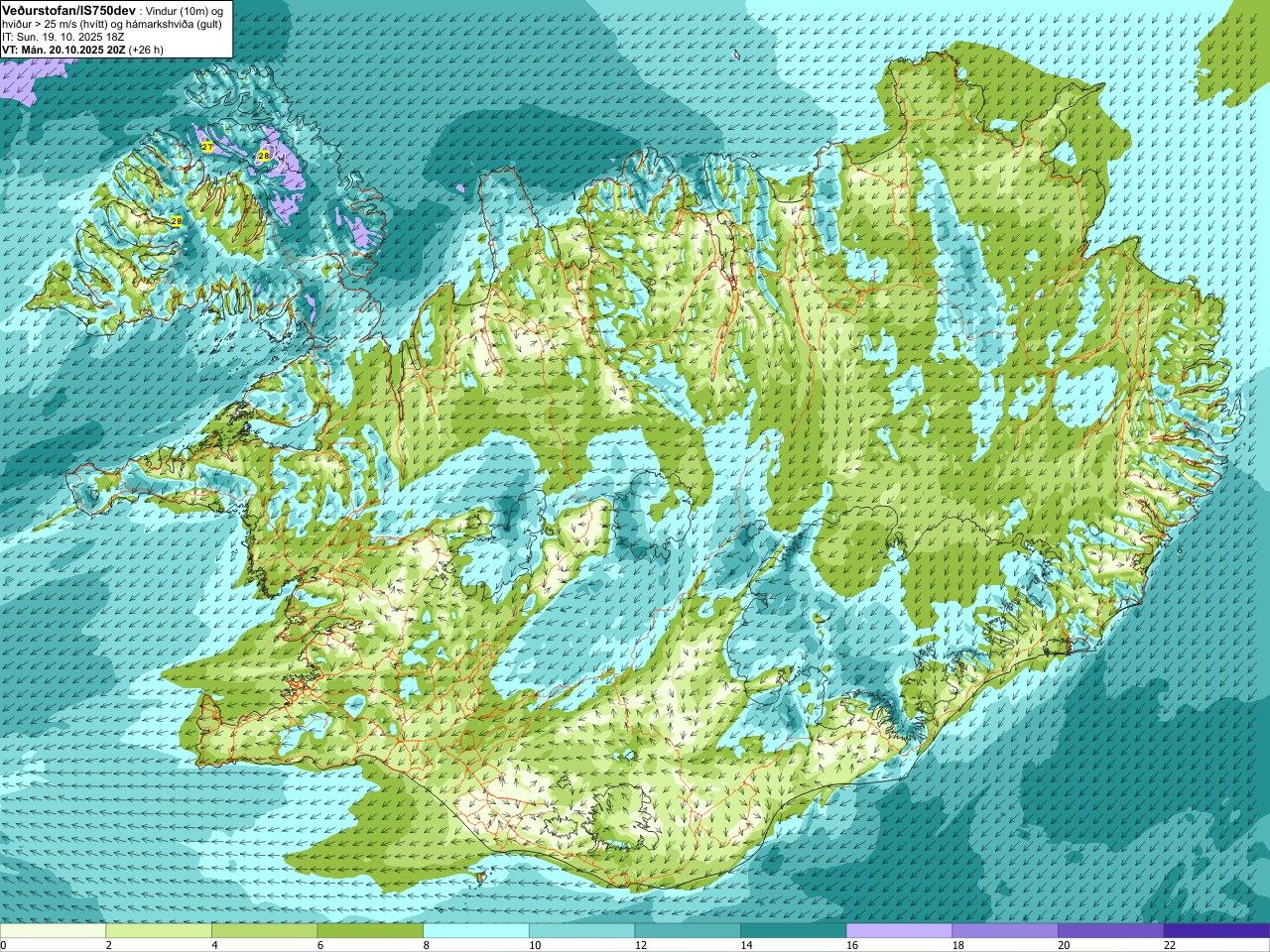Click the 'hámarkshviða (gult)' legend description text
This screenshot has height=952, width=1270.
point(173,24)
